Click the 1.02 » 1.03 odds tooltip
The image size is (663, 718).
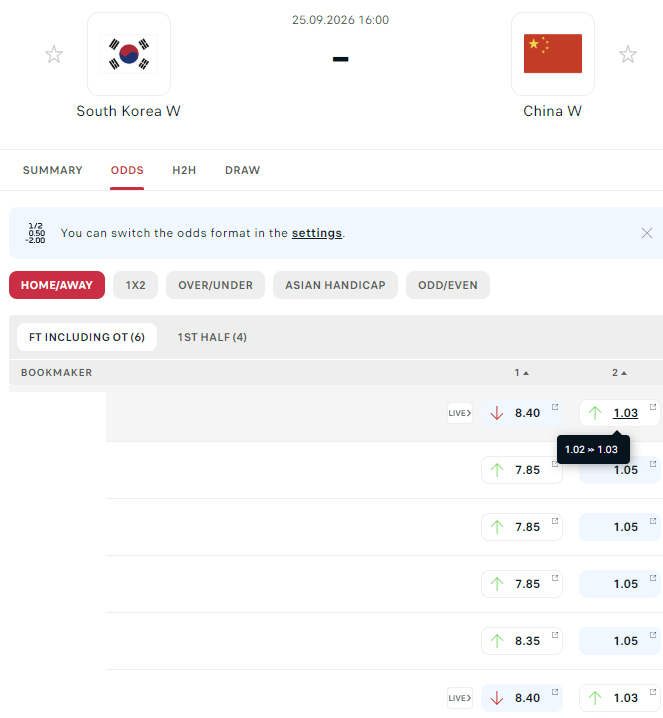pyautogui.click(x=593, y=449)
